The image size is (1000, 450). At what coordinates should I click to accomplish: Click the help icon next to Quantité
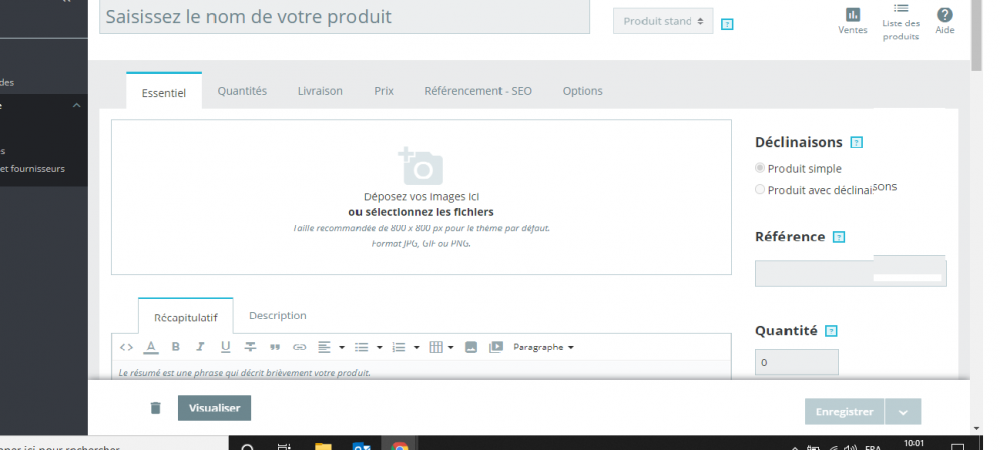tap(831, 331)
